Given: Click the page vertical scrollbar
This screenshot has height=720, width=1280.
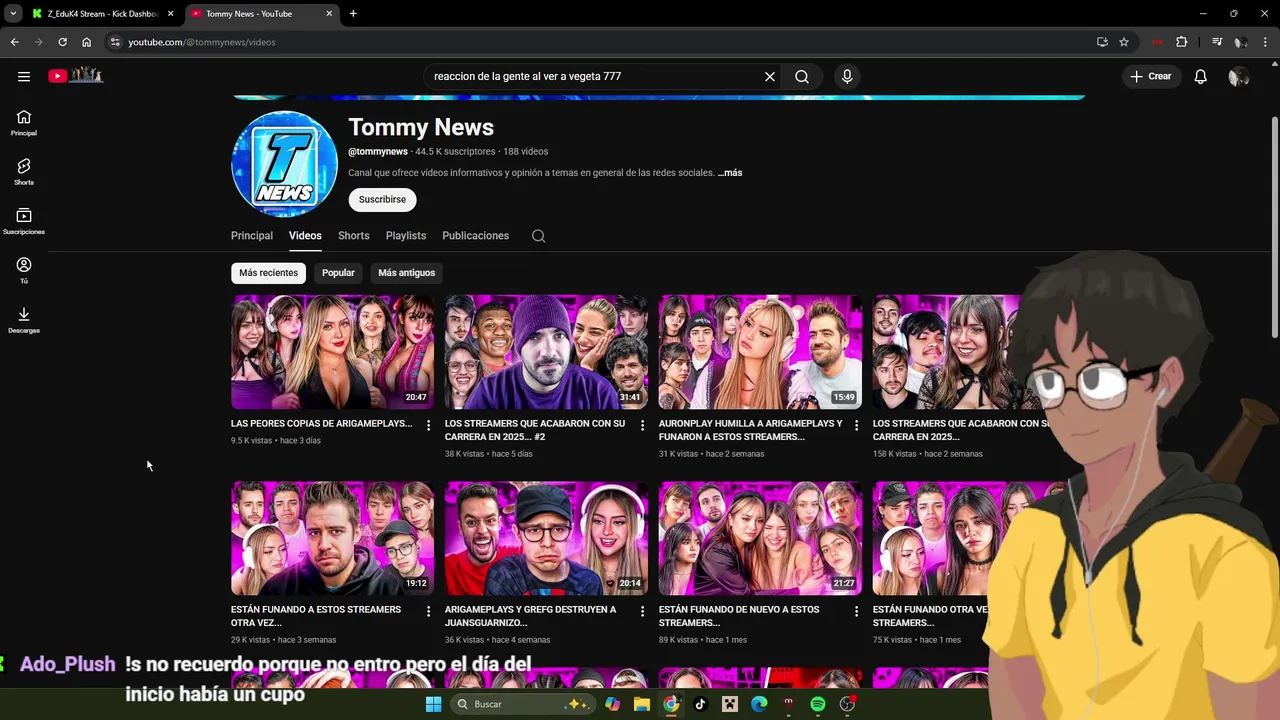Looking at the screenshot, I should (1274, 226).
